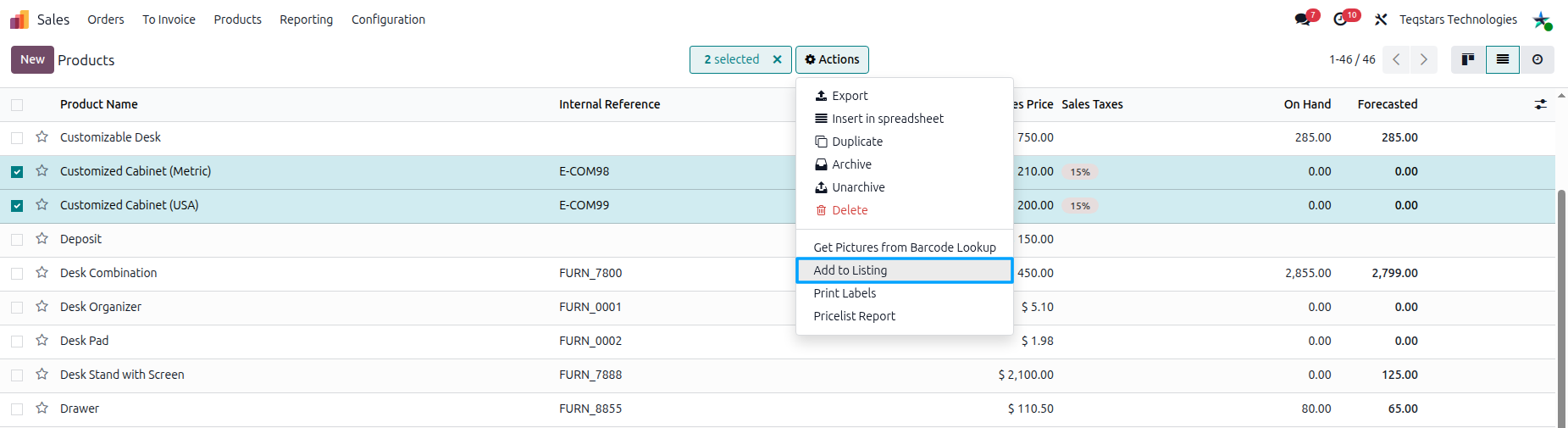The height and width of the screenshot is (428, 1568).
Task: Open the Orders menu
Action: pyautogui.click(x=106, y=19)
